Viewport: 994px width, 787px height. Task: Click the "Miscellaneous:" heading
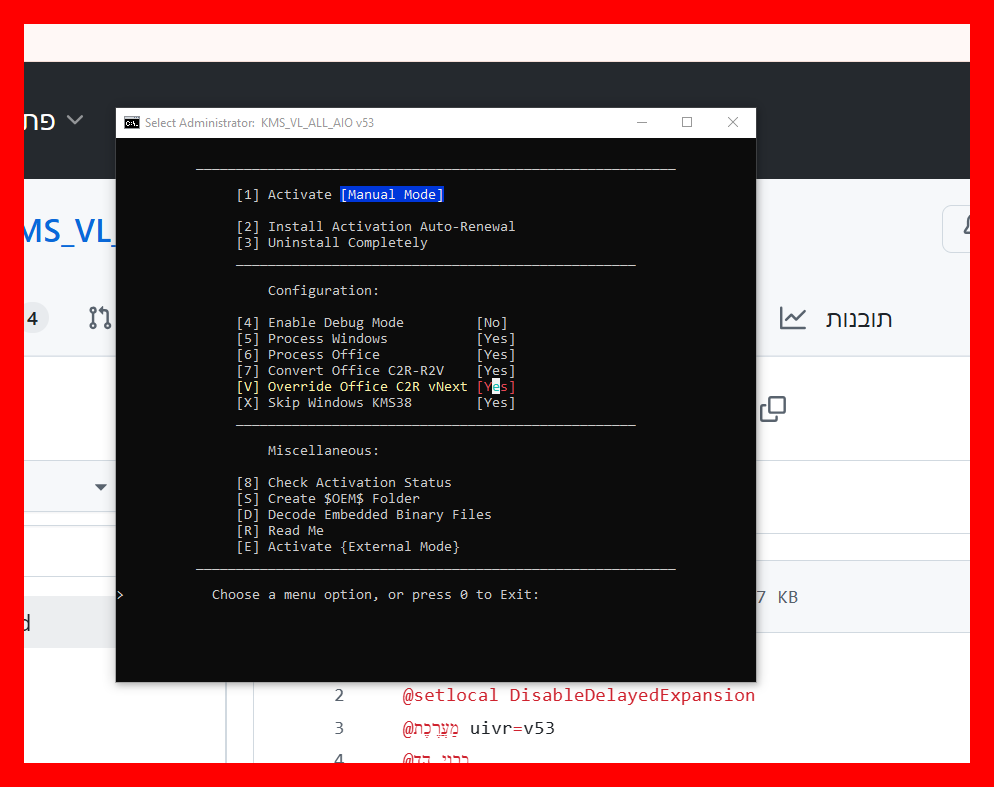(x=323, y=450)
